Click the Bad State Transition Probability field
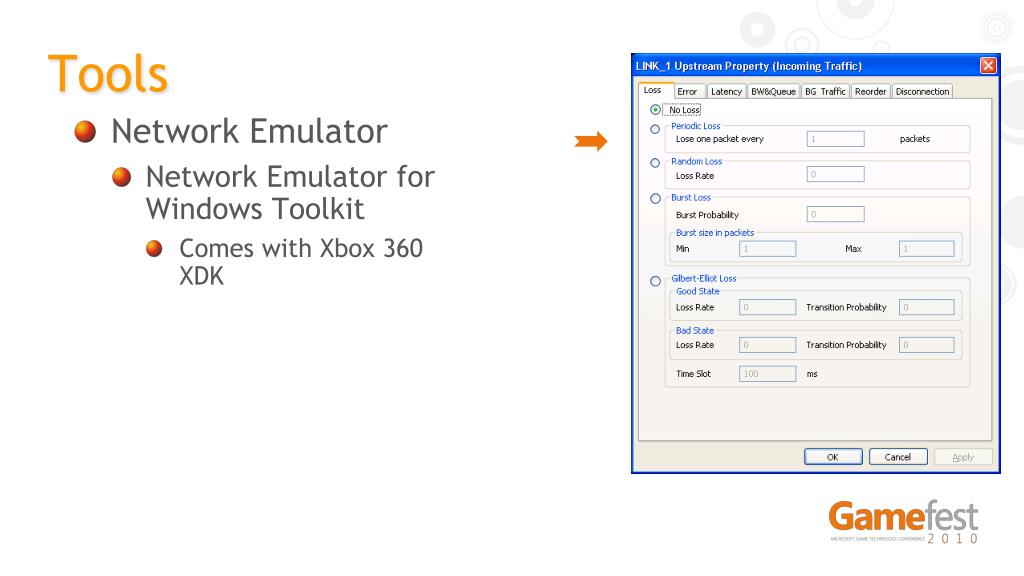The height and width of the screenshot is (576, 1024). (927, 345)
